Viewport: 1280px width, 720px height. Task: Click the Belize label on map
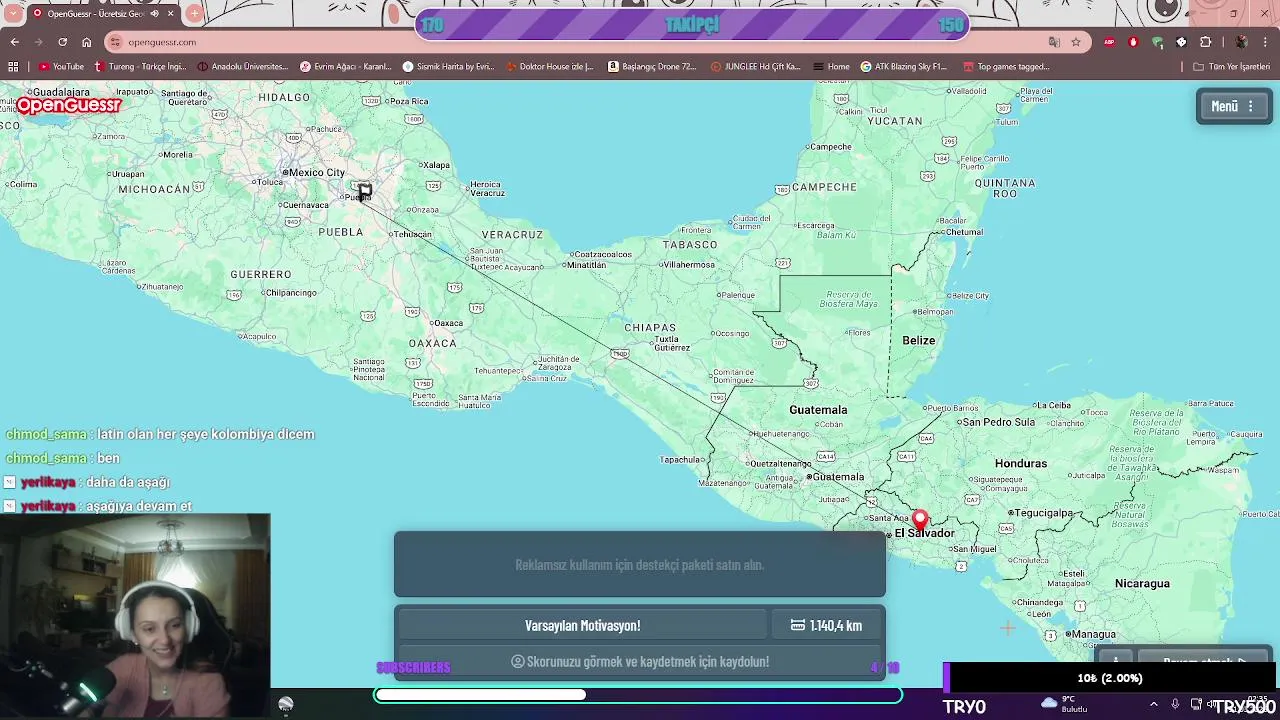tap(918, 340)
